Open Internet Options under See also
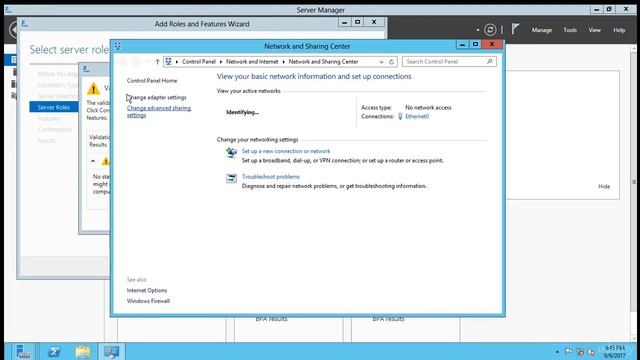The image size is (640, 360). click(147, 290)
